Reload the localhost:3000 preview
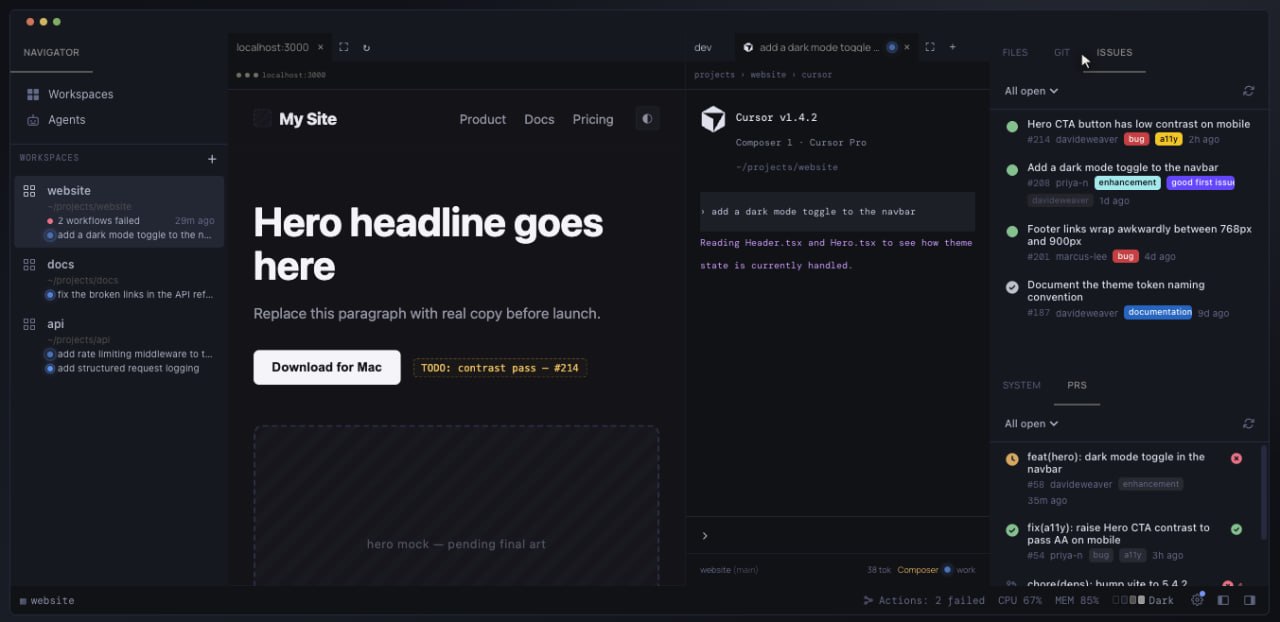The height and width of the screenshot is (622, 1280). [x=366, y=47]
